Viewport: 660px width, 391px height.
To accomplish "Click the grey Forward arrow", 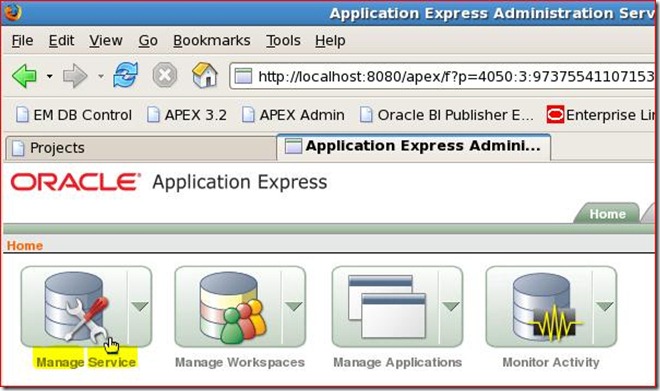I will (75, 76).
